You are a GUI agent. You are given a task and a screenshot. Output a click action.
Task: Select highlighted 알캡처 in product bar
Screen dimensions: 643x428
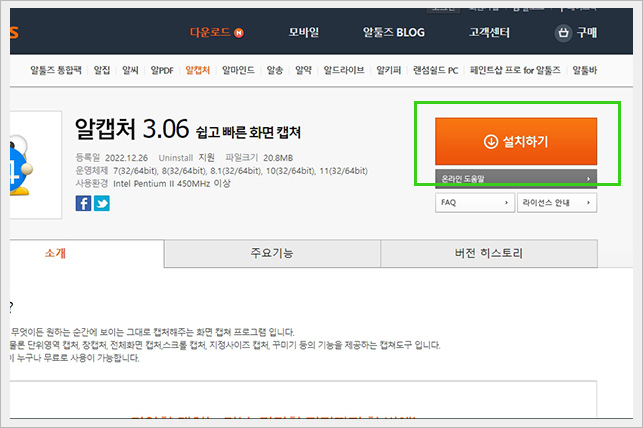(198, 70)
